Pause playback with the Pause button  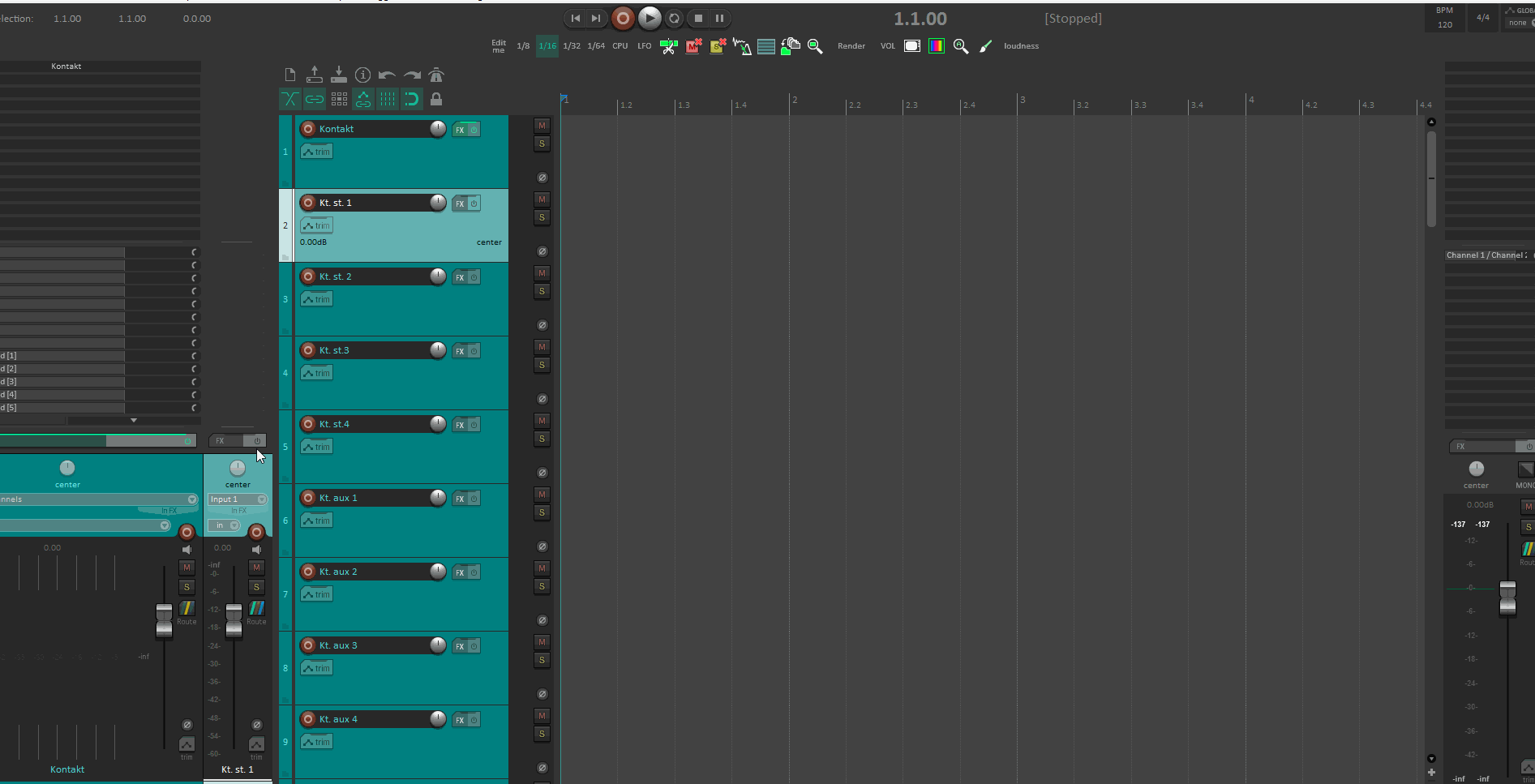coord(719,18)
